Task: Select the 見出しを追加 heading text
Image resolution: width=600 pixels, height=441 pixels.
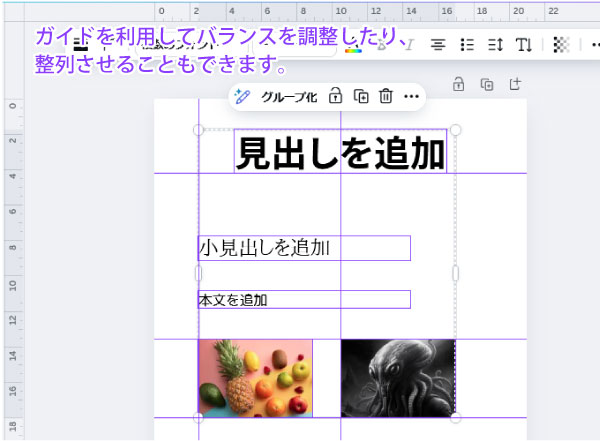Action: (x=340, y=153)
